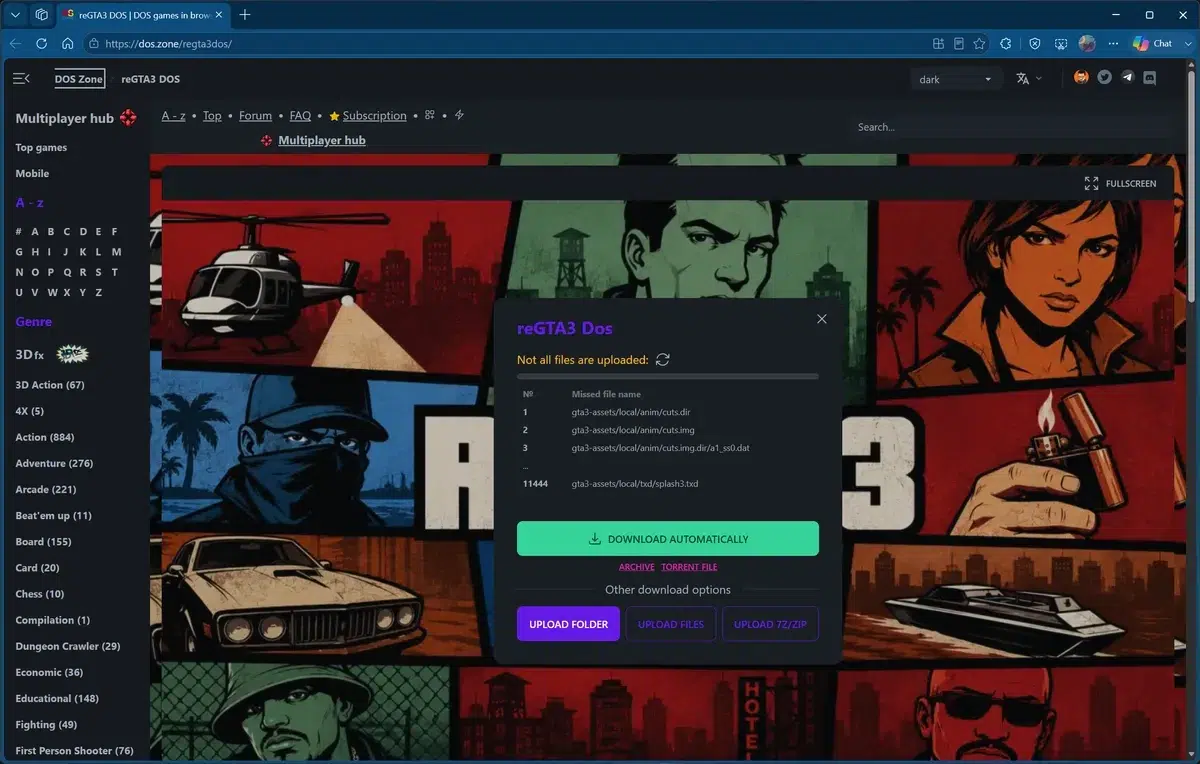Open the FAQ link in top nav

pos(300,116)
